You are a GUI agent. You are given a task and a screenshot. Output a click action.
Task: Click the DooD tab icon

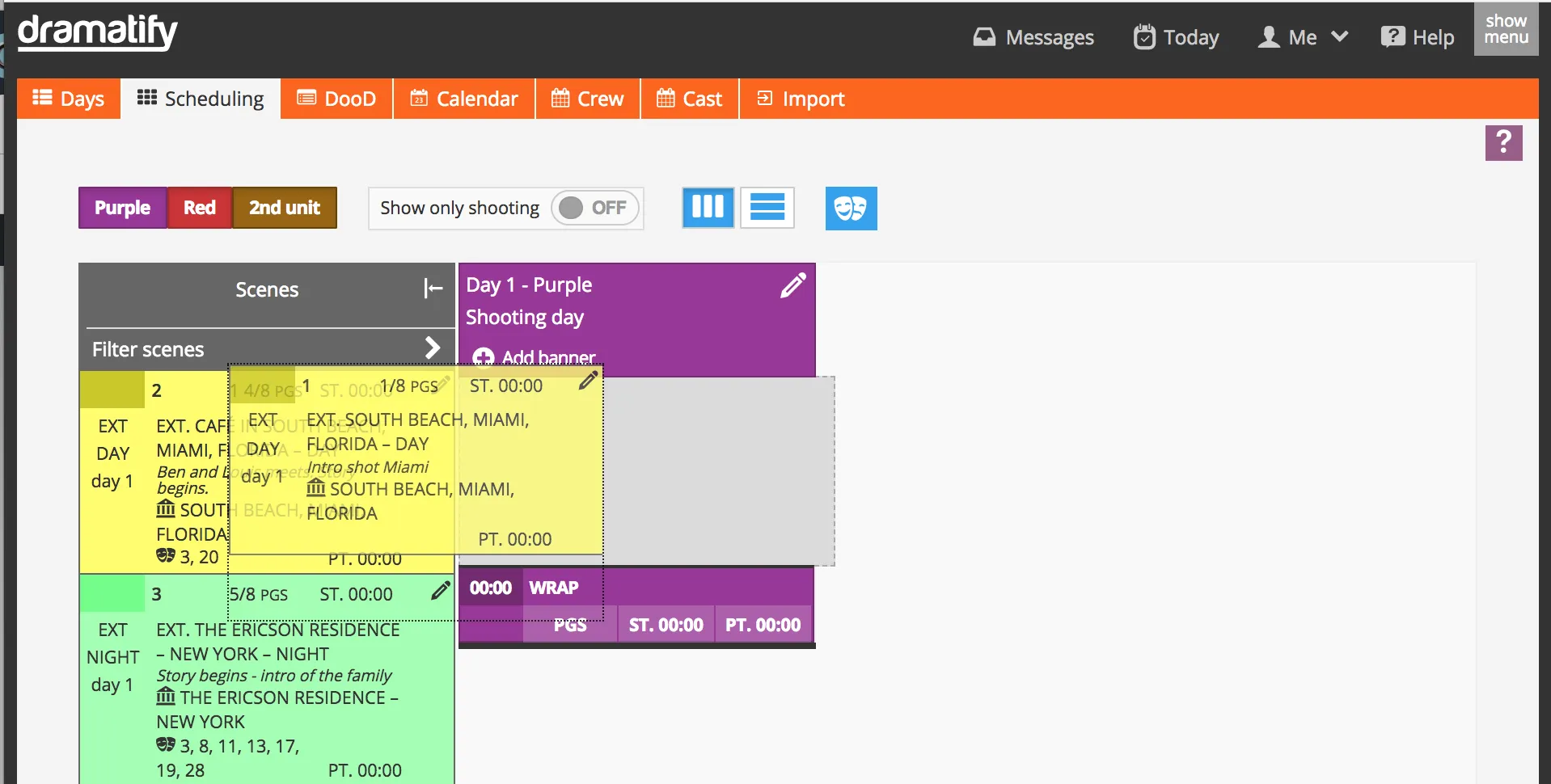click(x=306, y=98)
